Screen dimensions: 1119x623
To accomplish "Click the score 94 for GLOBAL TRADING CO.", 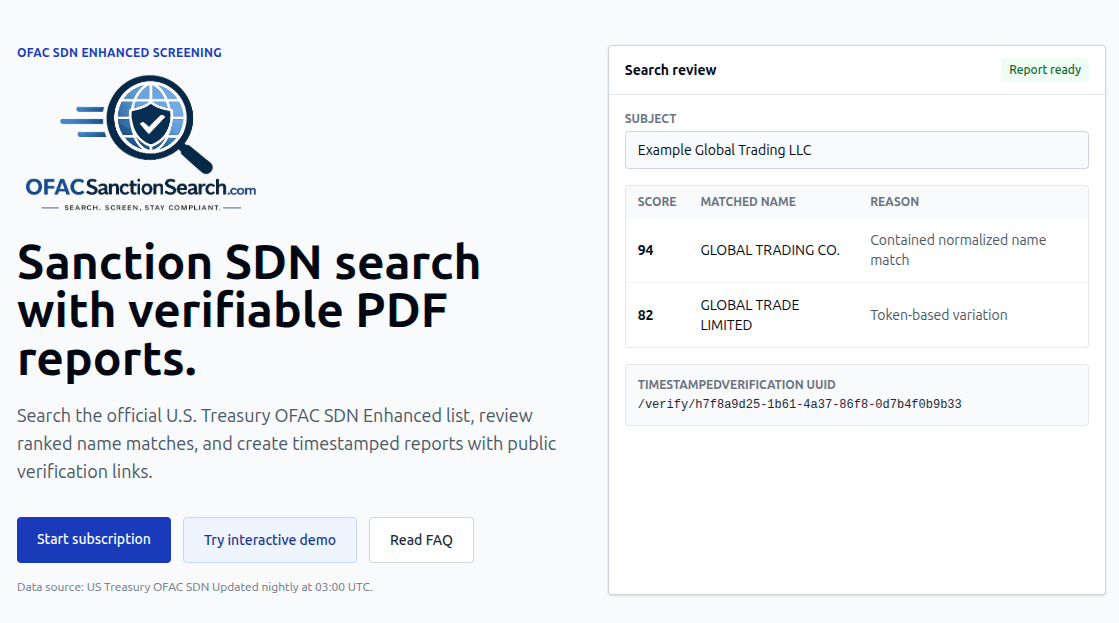I will coord(644,249).
